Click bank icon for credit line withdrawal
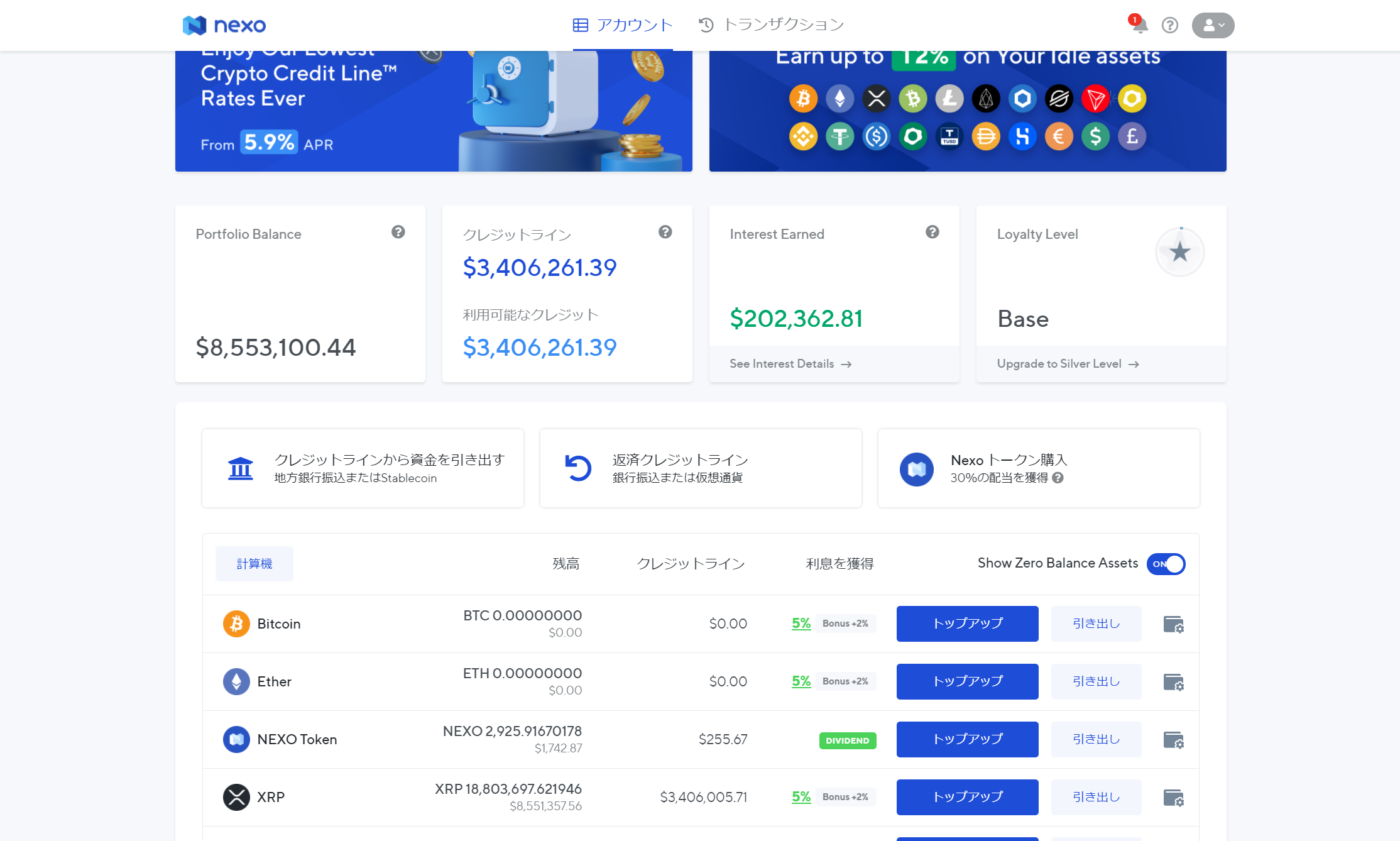Viewport: 1400px width, 841px height. 240,468
